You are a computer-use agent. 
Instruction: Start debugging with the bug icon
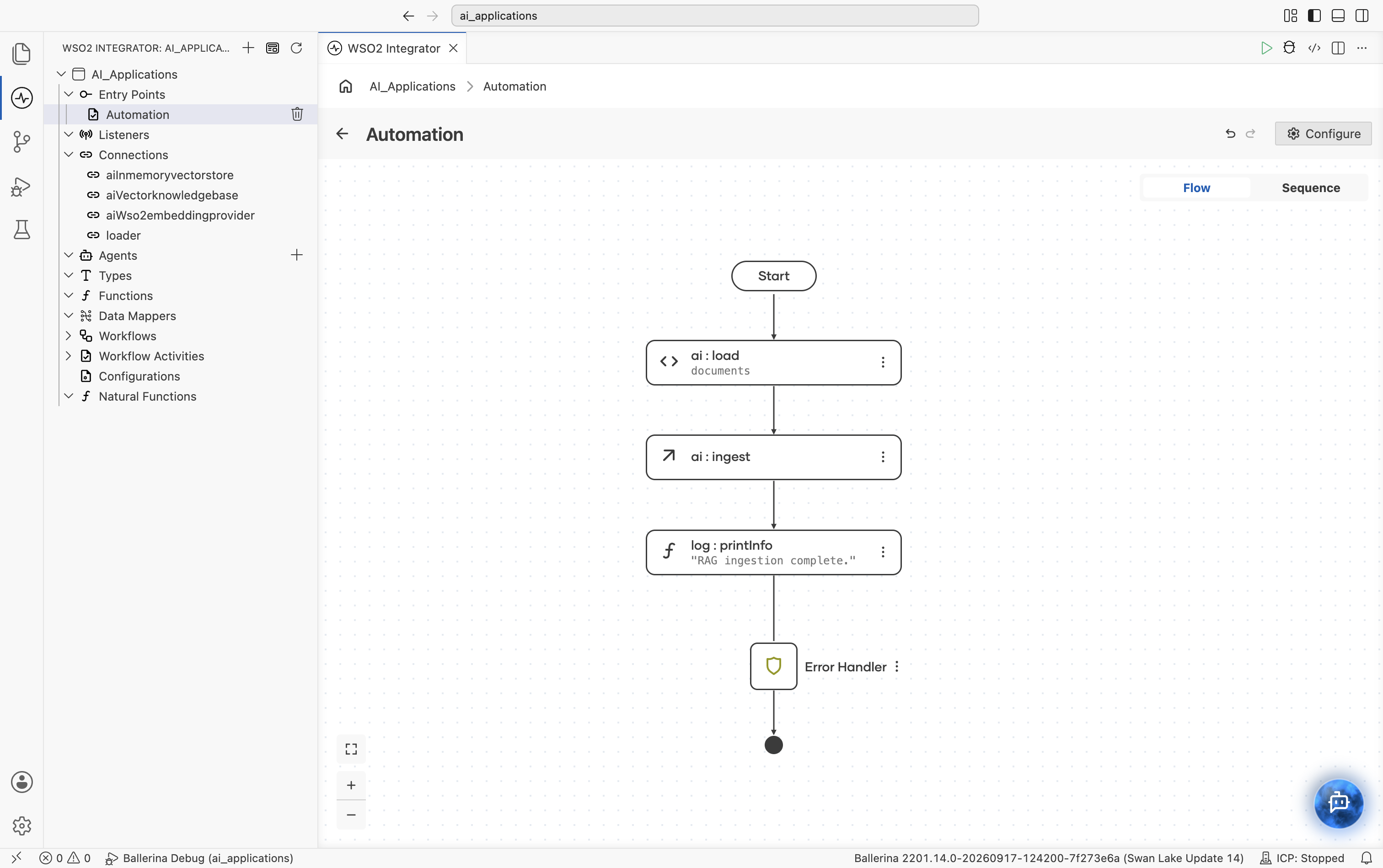tap(1289, 48)
